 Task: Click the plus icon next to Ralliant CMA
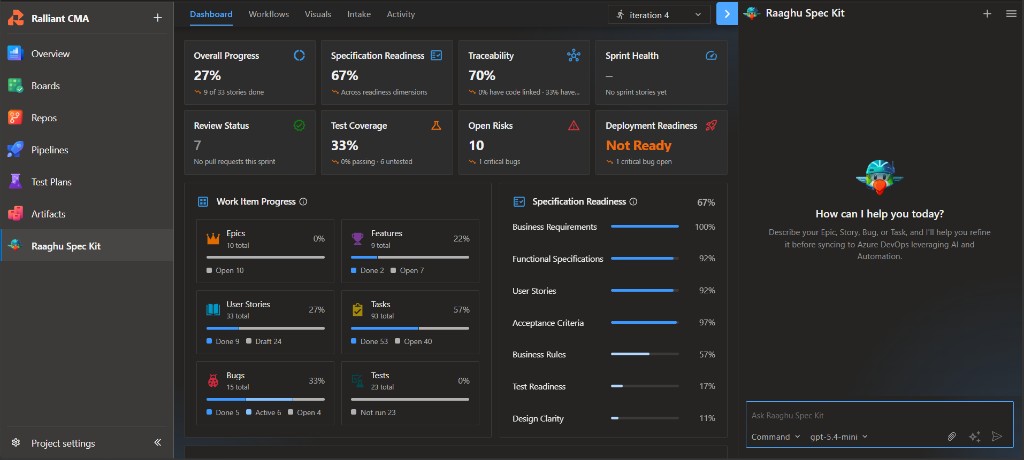pyautogui.click(x=157, y=18)
